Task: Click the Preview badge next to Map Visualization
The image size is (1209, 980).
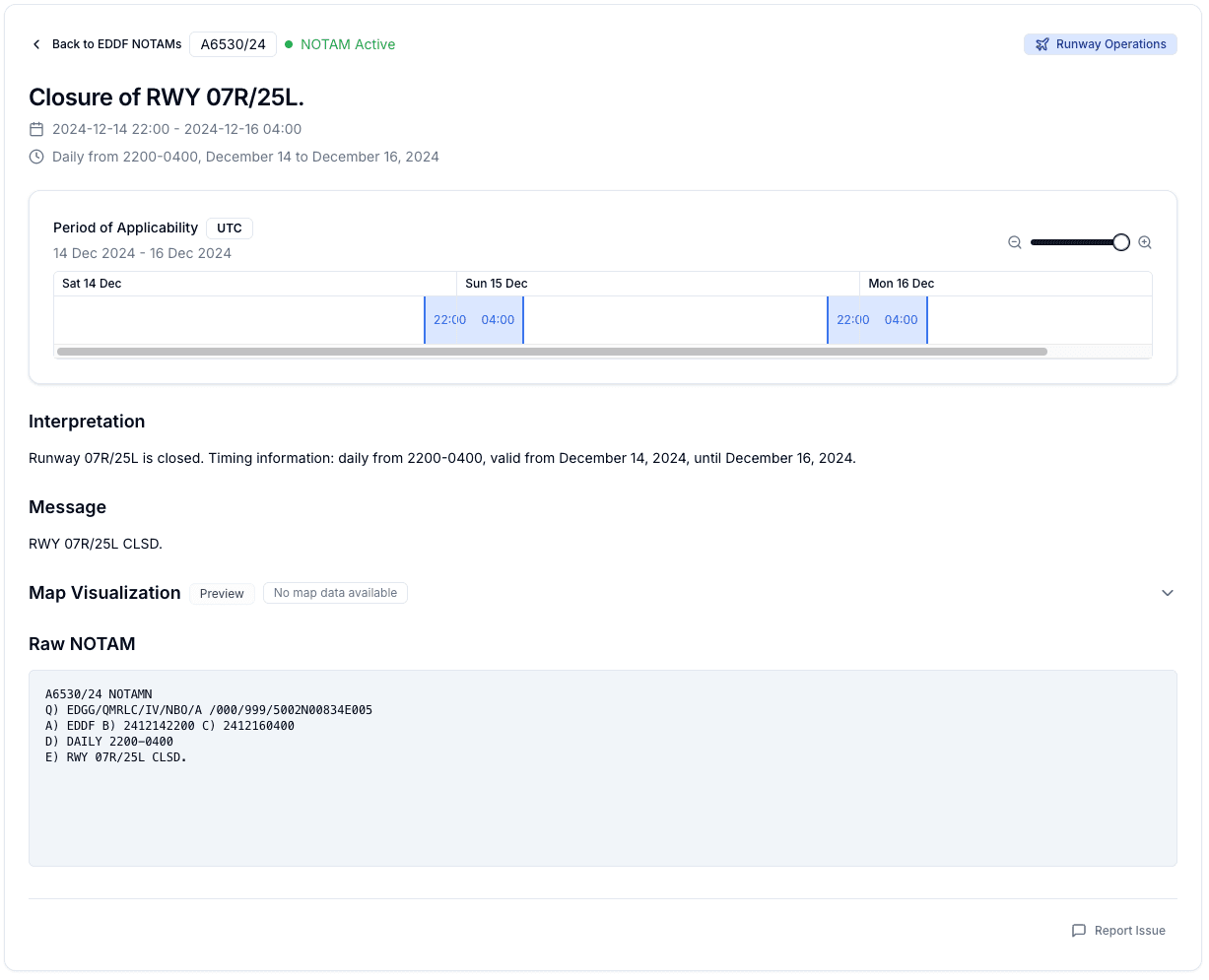Action: coord(222,594)
